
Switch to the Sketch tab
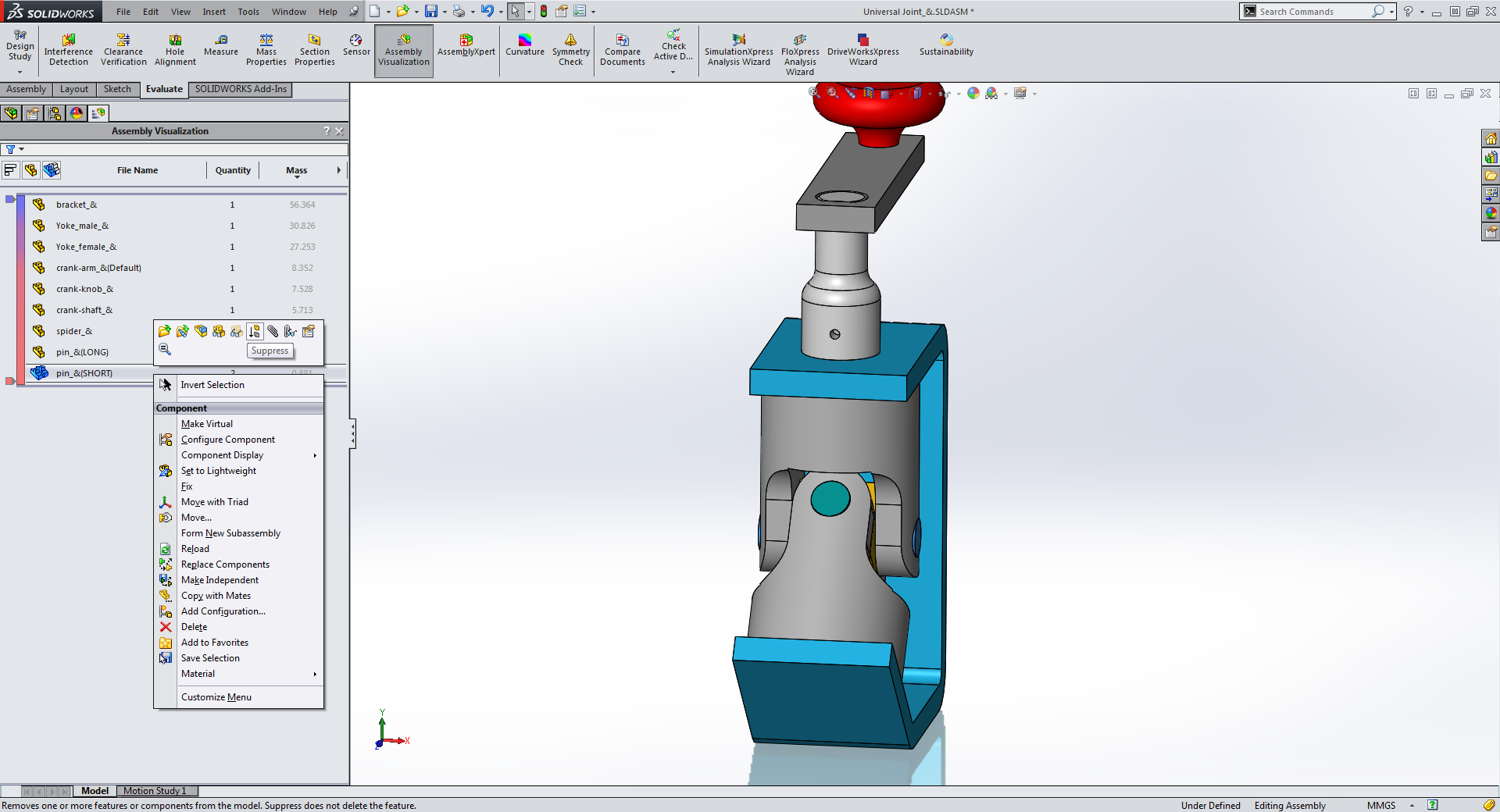coord(117,89)
